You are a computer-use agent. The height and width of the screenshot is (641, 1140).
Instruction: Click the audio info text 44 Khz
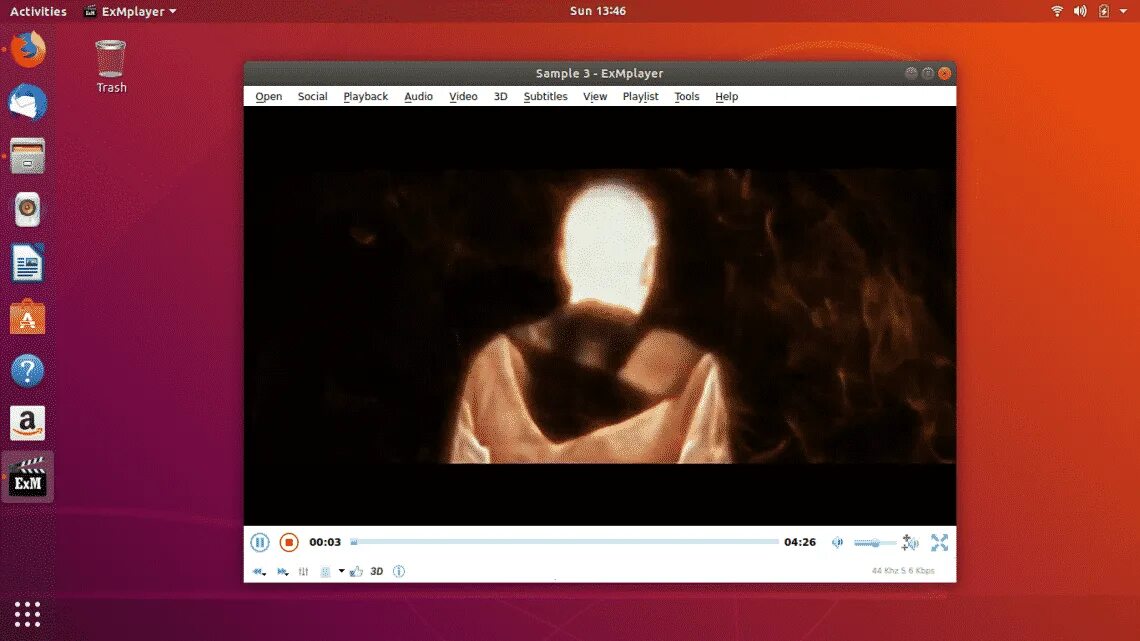coord(903,571)
